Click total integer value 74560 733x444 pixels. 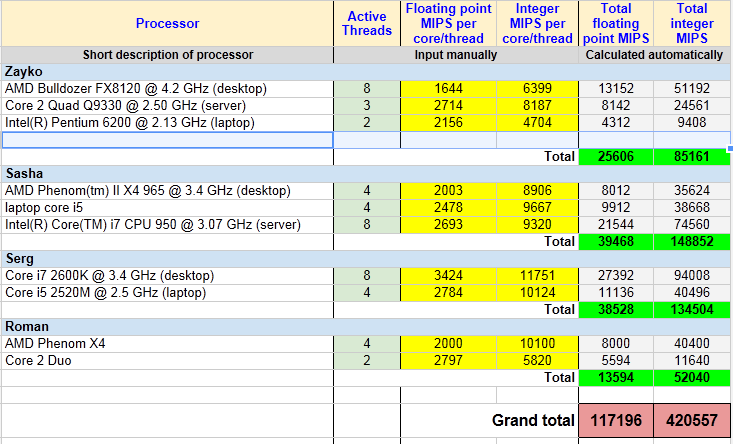click(692, 225)
